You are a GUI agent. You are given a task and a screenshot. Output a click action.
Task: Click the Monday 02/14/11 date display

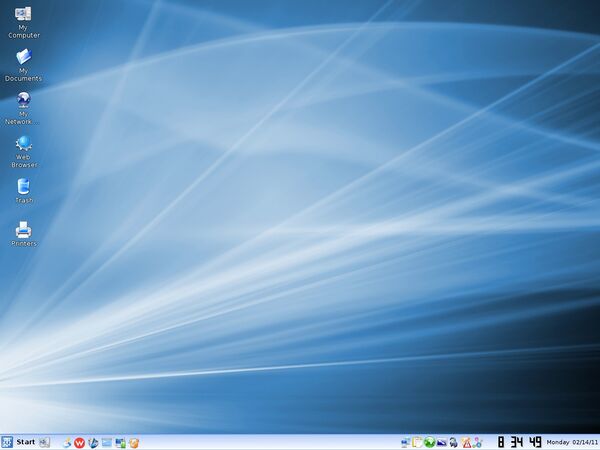point(572,442)
